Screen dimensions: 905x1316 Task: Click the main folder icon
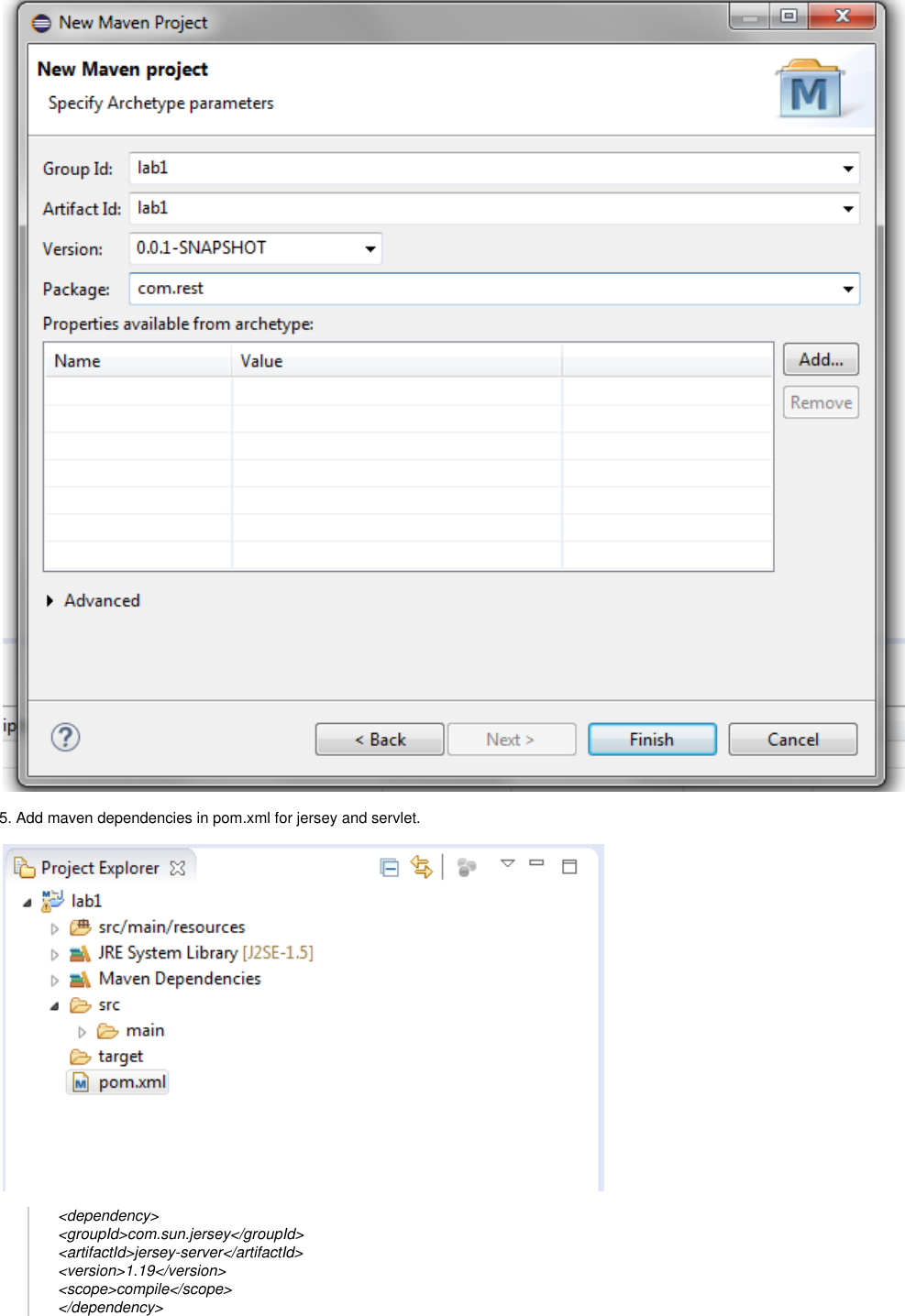click(107, 1031)
